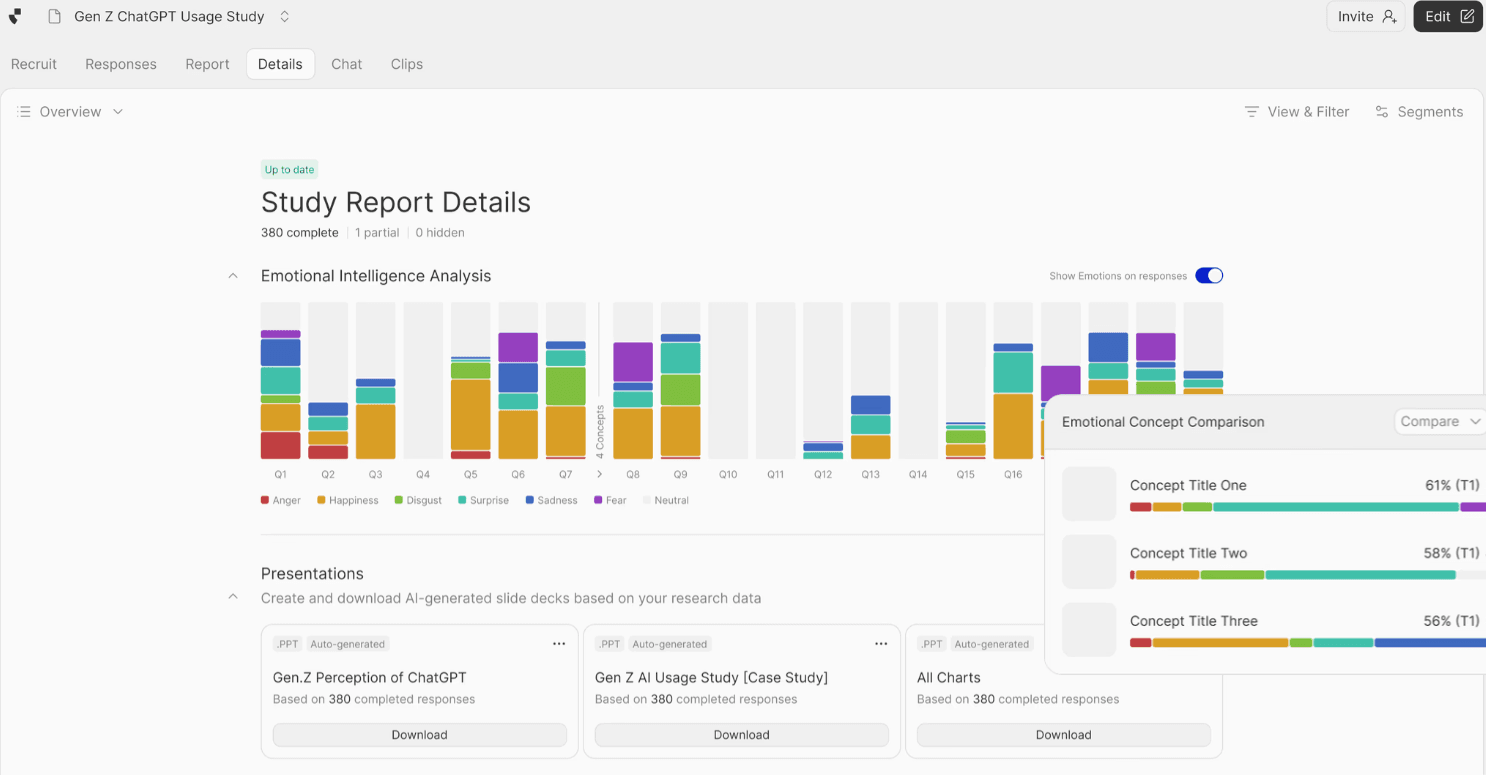Switch to the Responses tab
This screenshot has height=775, width=1486.
pos(121,64)
